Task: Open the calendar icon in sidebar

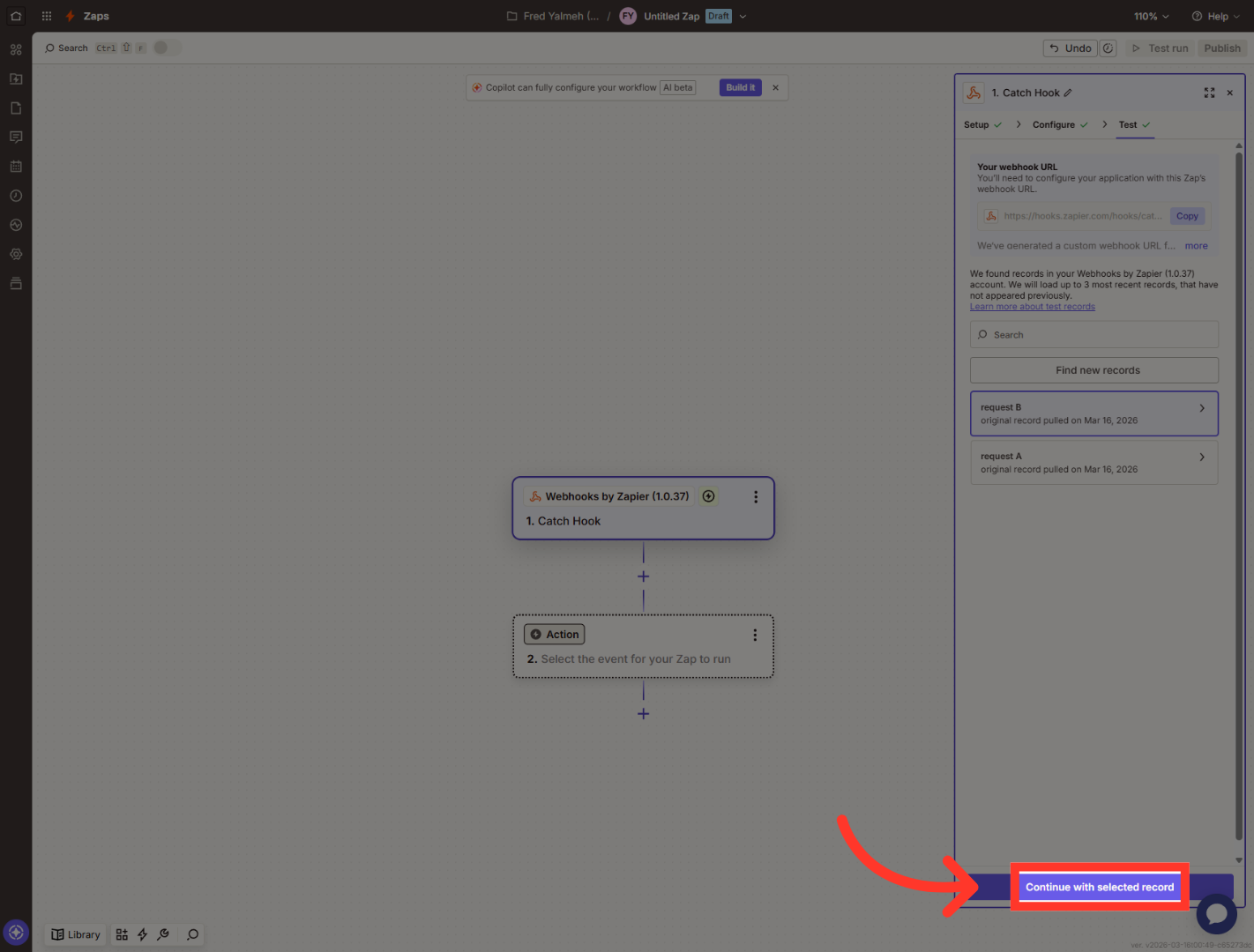Action: point(16,166)
